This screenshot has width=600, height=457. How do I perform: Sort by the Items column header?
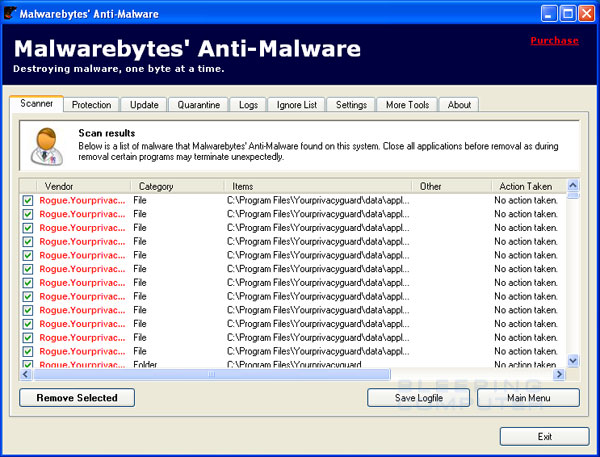tap(318, 186)
